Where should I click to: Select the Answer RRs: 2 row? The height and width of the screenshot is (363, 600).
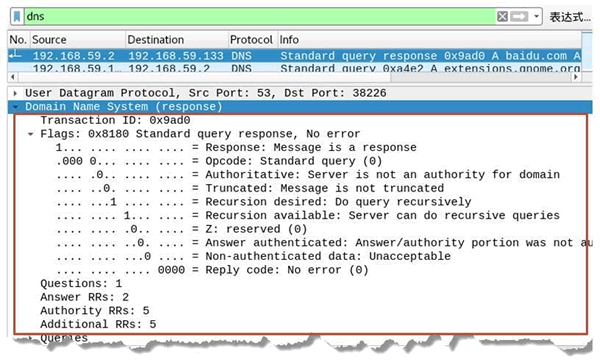[x=85, y=297]
